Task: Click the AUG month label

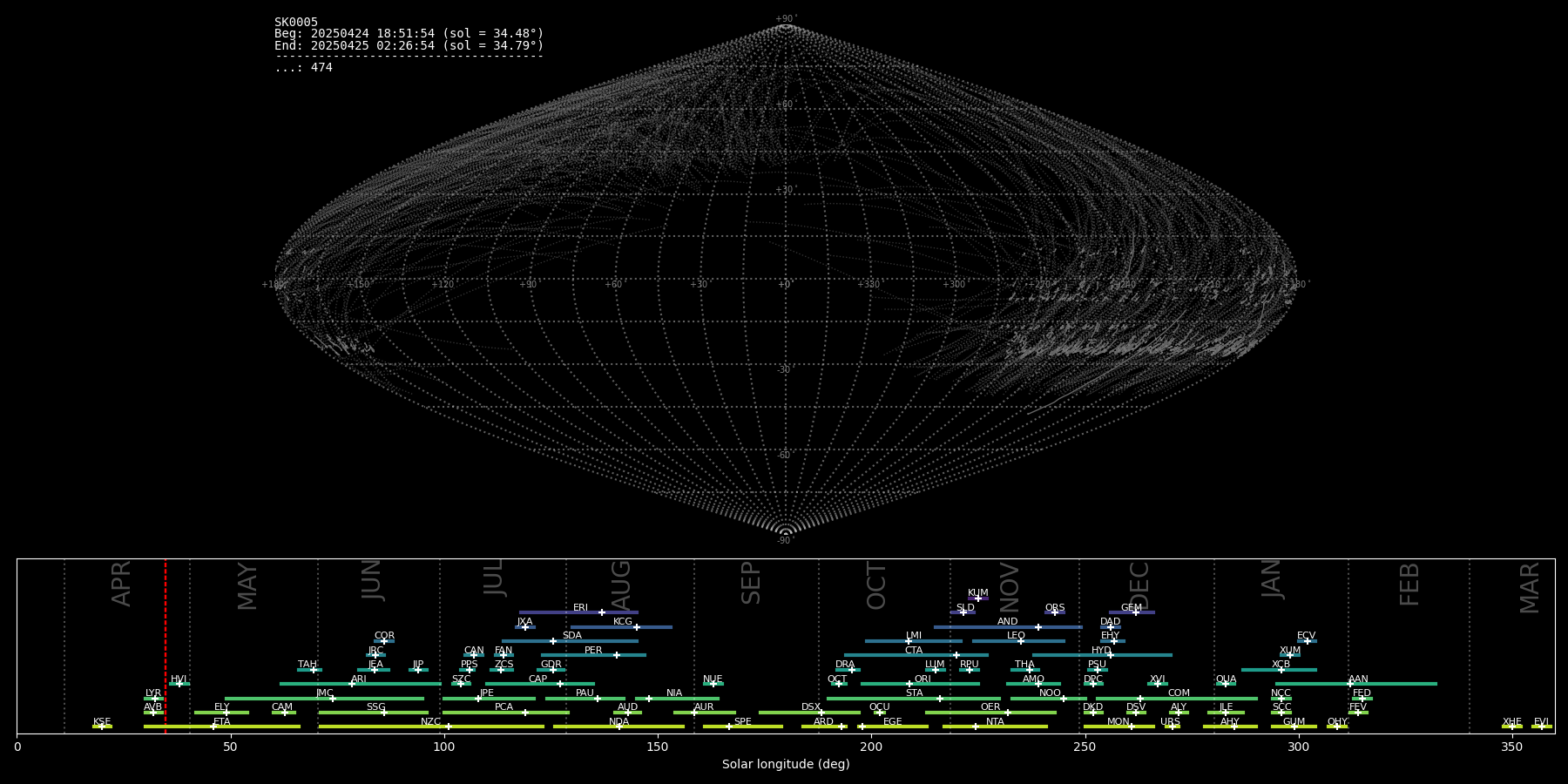Action: tap(620, 585)
